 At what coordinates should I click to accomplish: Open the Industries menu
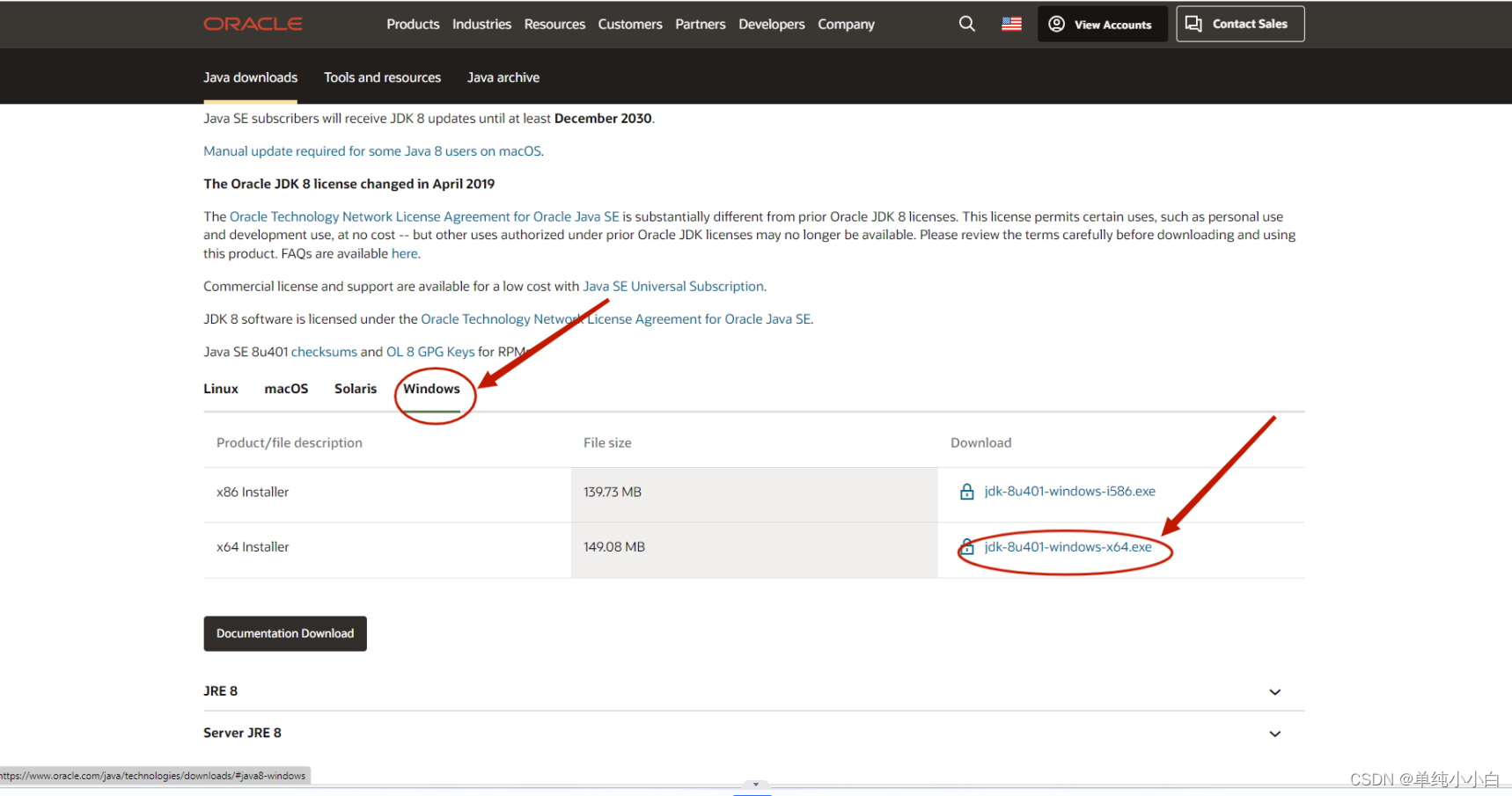point(481,24)
